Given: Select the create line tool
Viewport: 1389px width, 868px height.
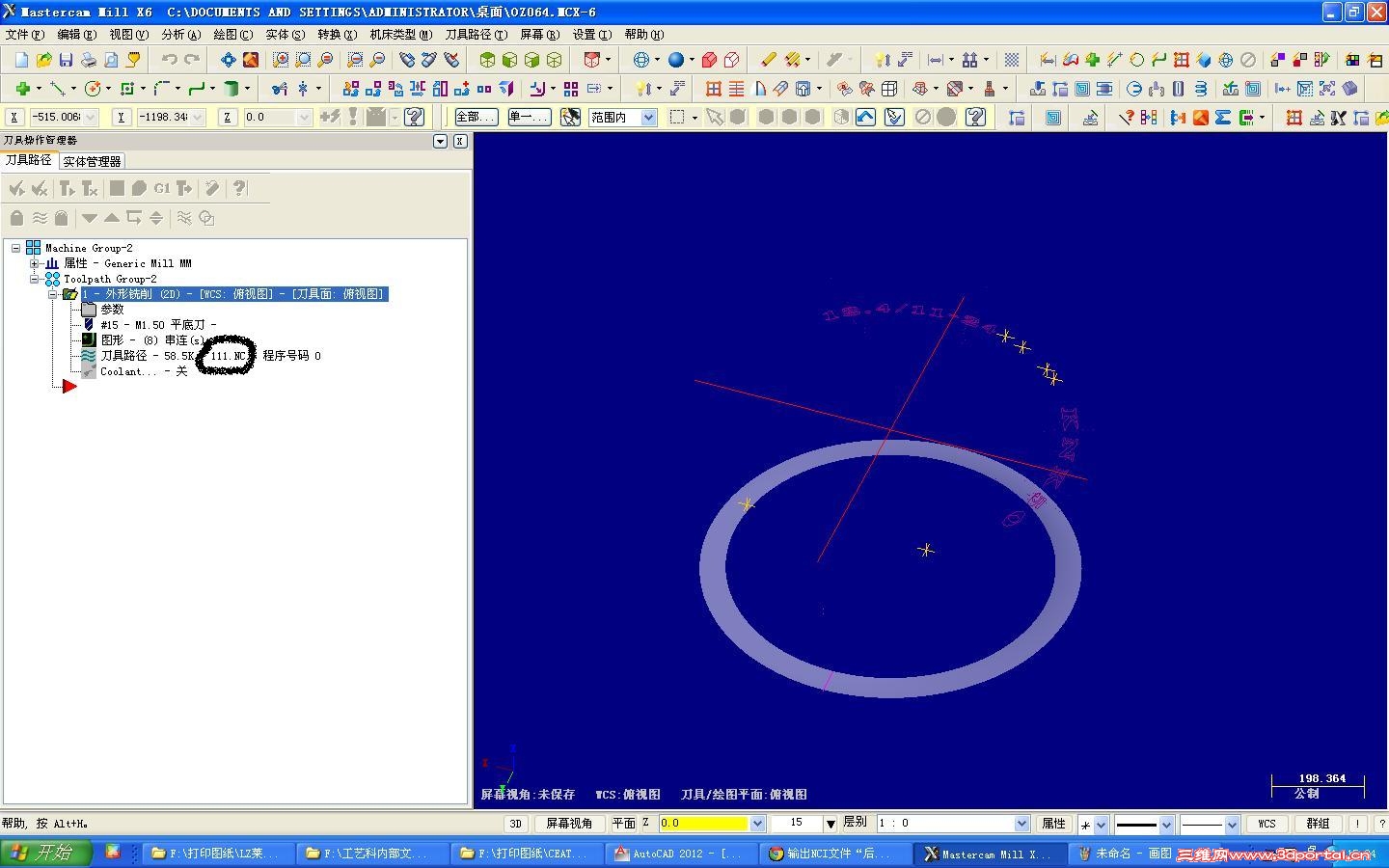Looking at the screenshot, I should pyautogui.click(x=58, y=89).
